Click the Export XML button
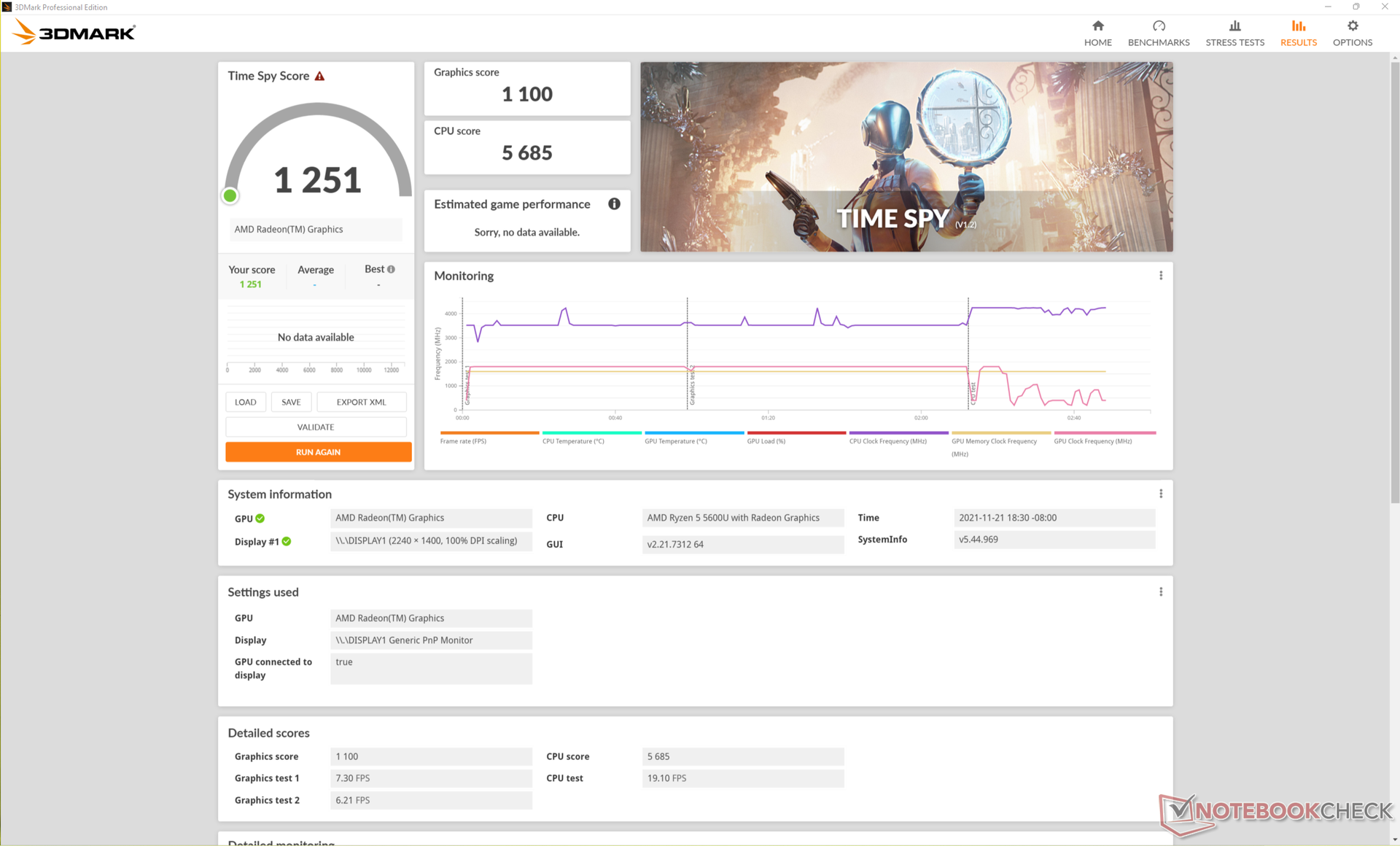This screenshot has width=1400, height=846. (x=361, y=402)
